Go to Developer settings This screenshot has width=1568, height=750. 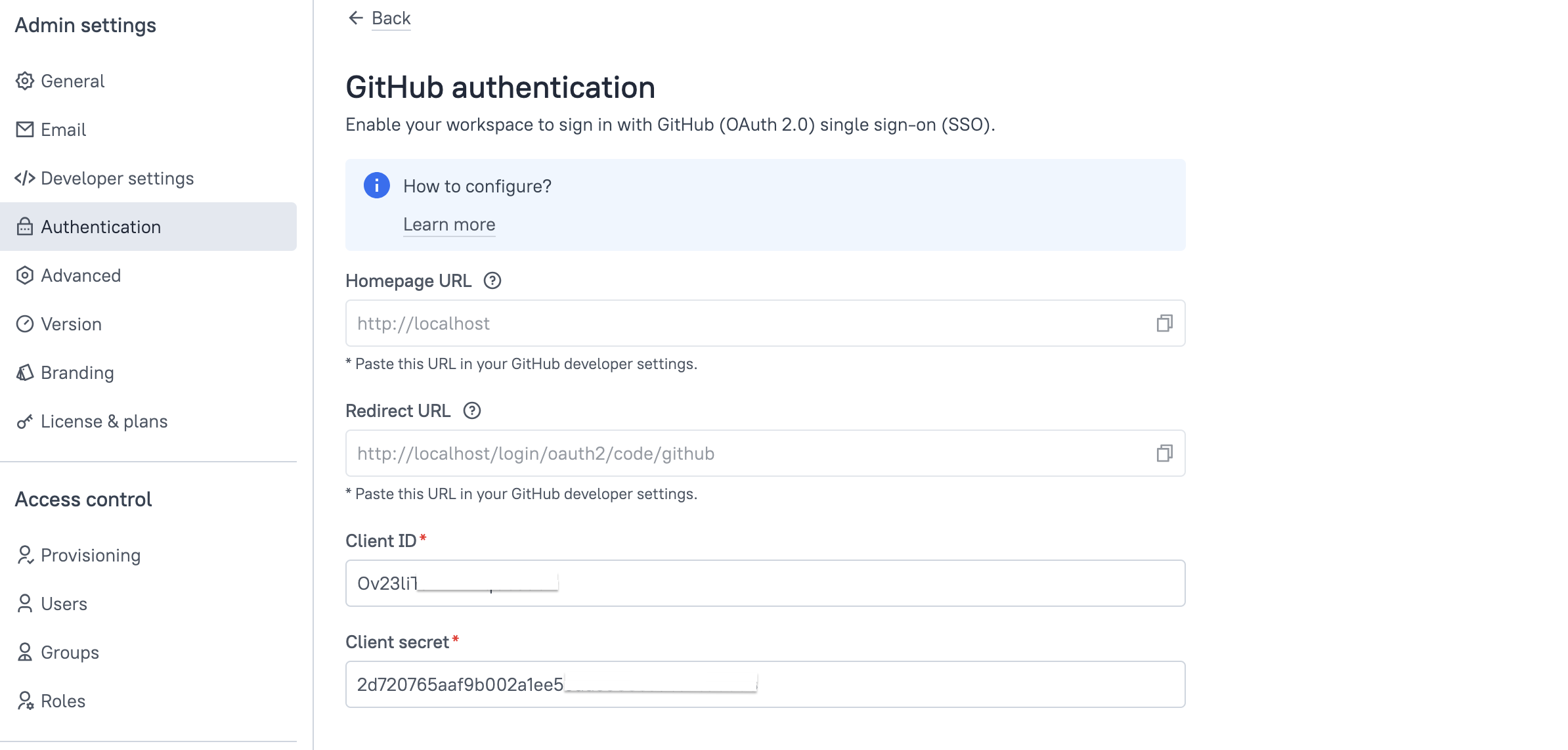click(x=117, y=179)
